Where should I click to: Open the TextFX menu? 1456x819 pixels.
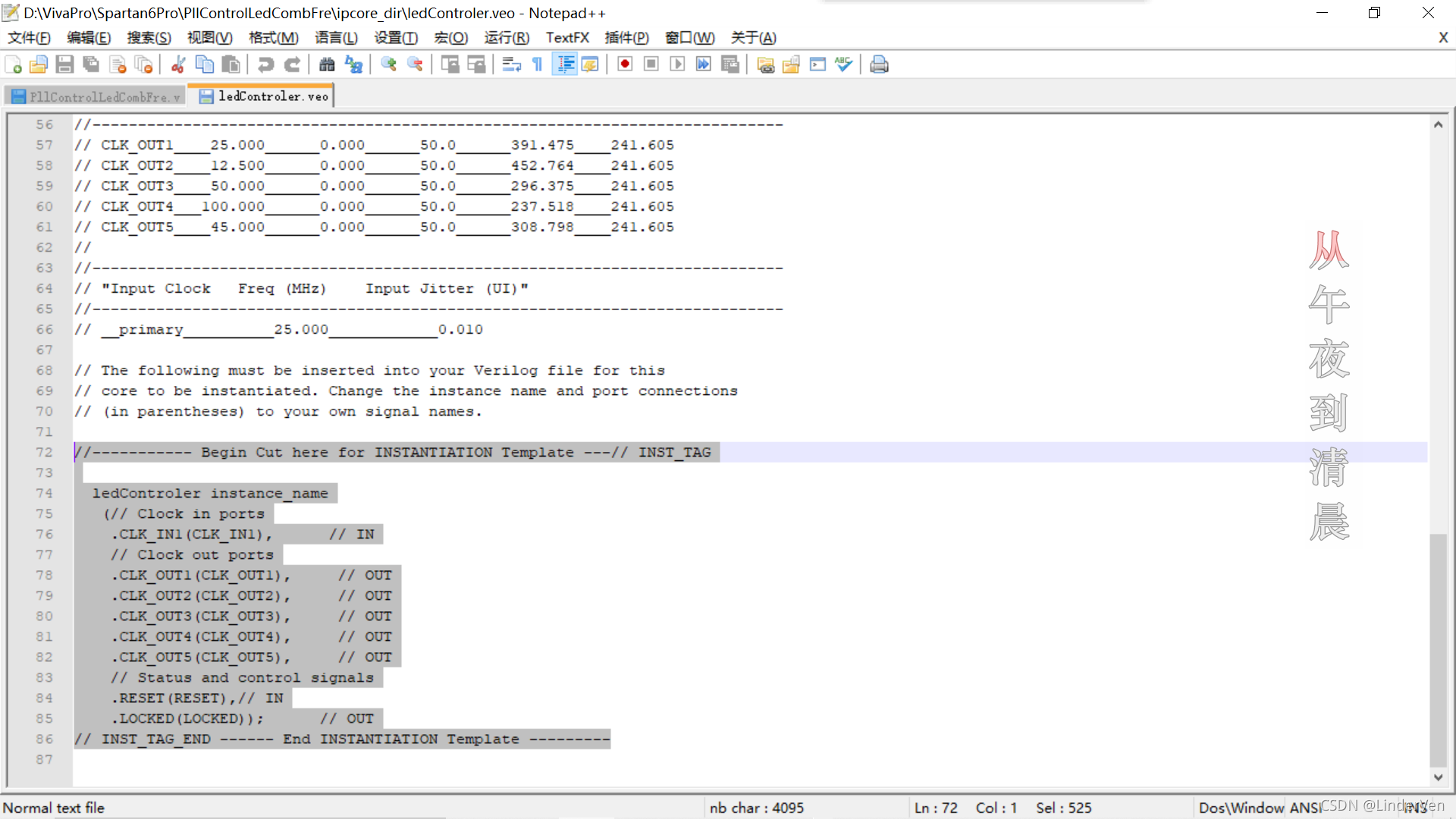(567, 37)
